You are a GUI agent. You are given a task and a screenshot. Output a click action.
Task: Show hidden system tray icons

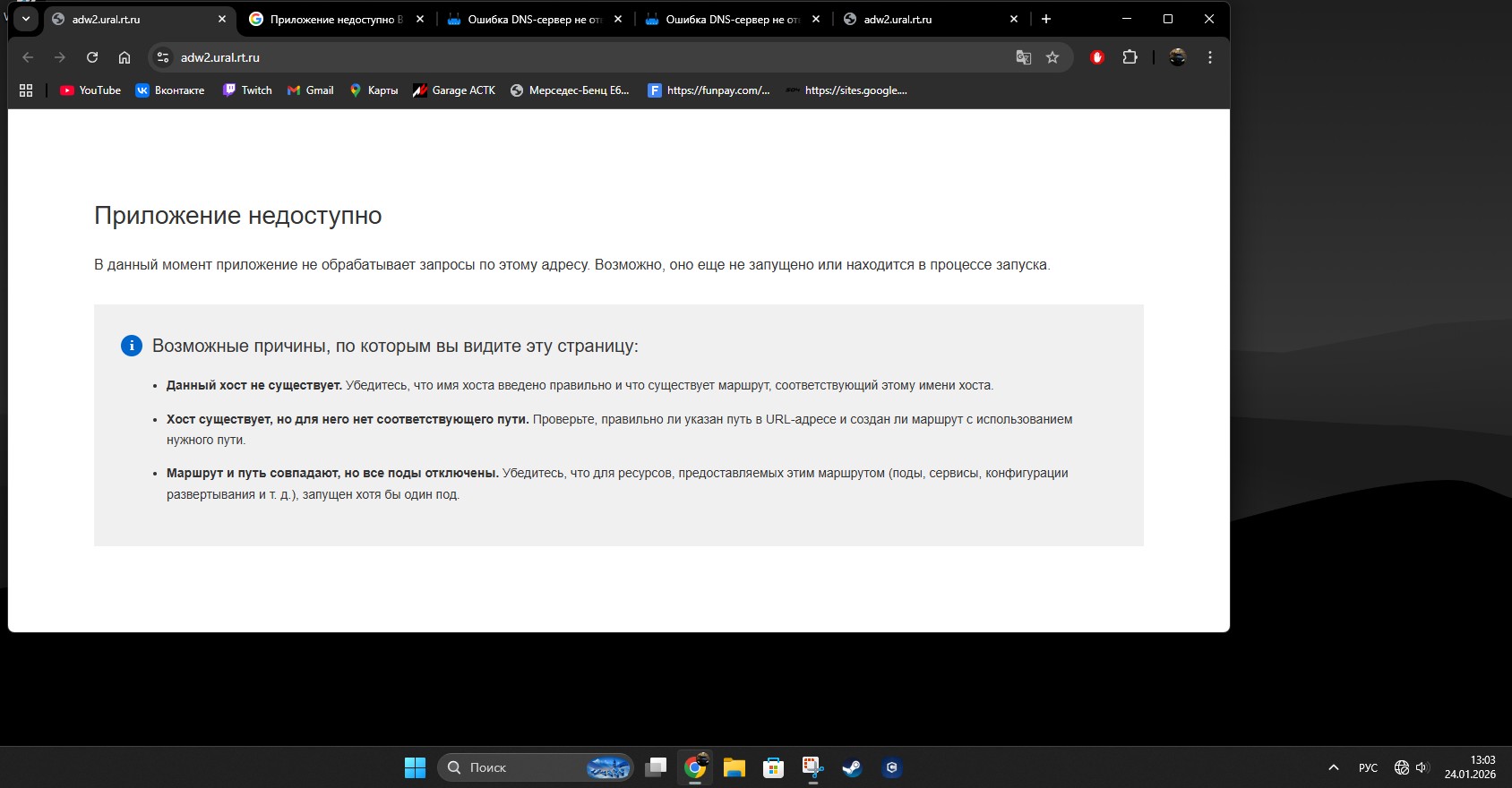click(x=1333, y=767)
